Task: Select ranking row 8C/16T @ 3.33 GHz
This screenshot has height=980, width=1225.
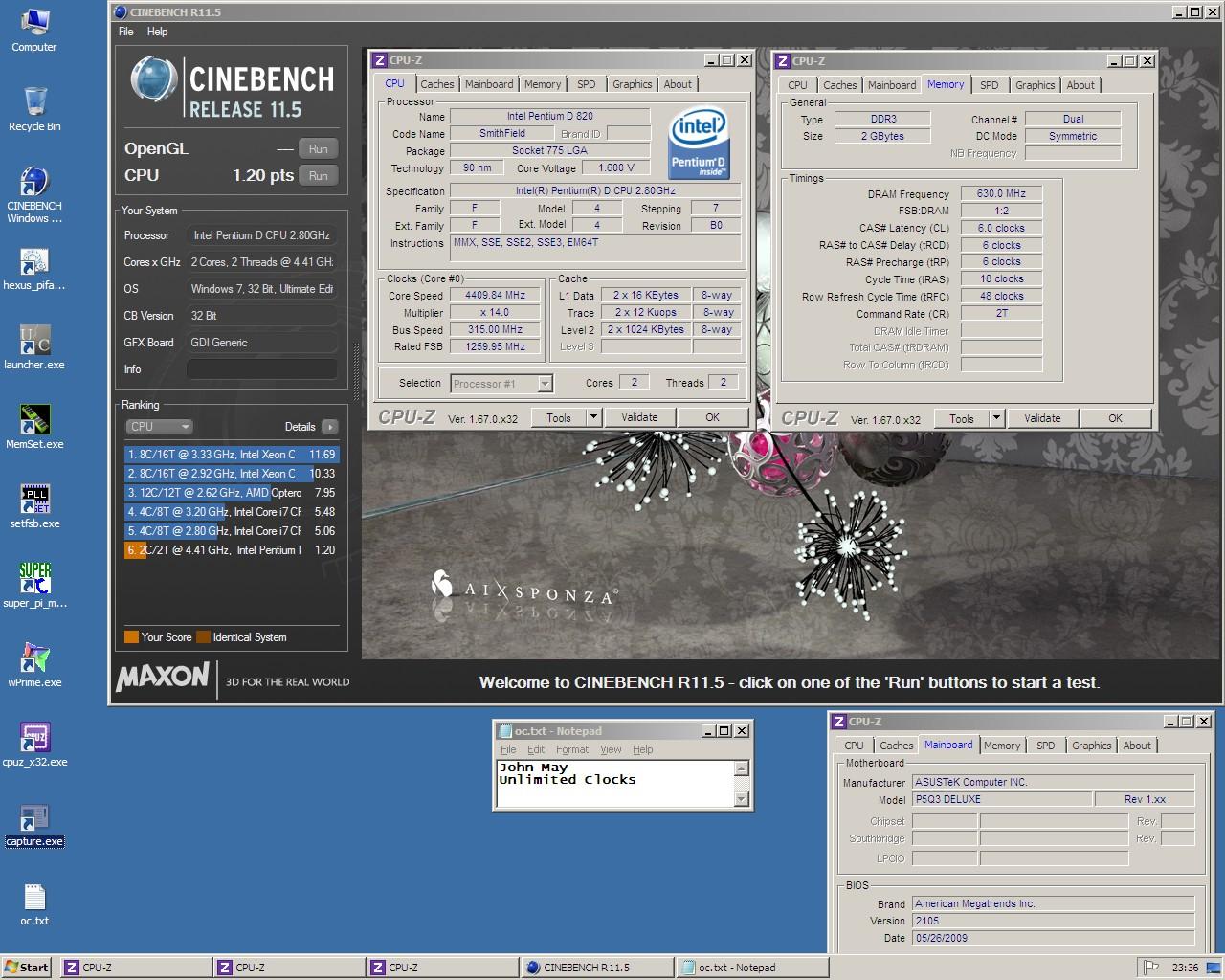Action: (x=231, y=455)
